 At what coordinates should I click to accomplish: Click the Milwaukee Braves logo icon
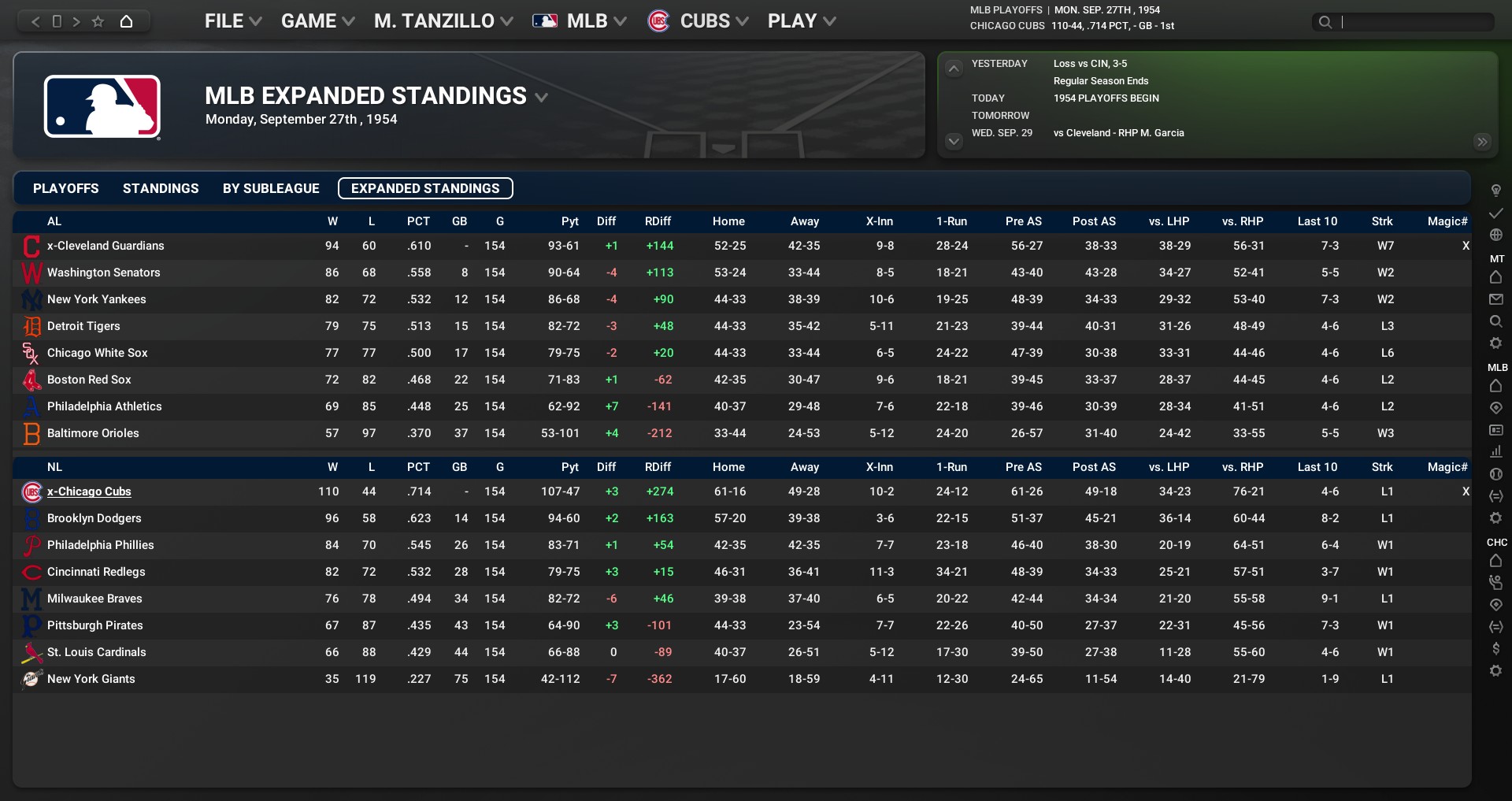(31, 599)
